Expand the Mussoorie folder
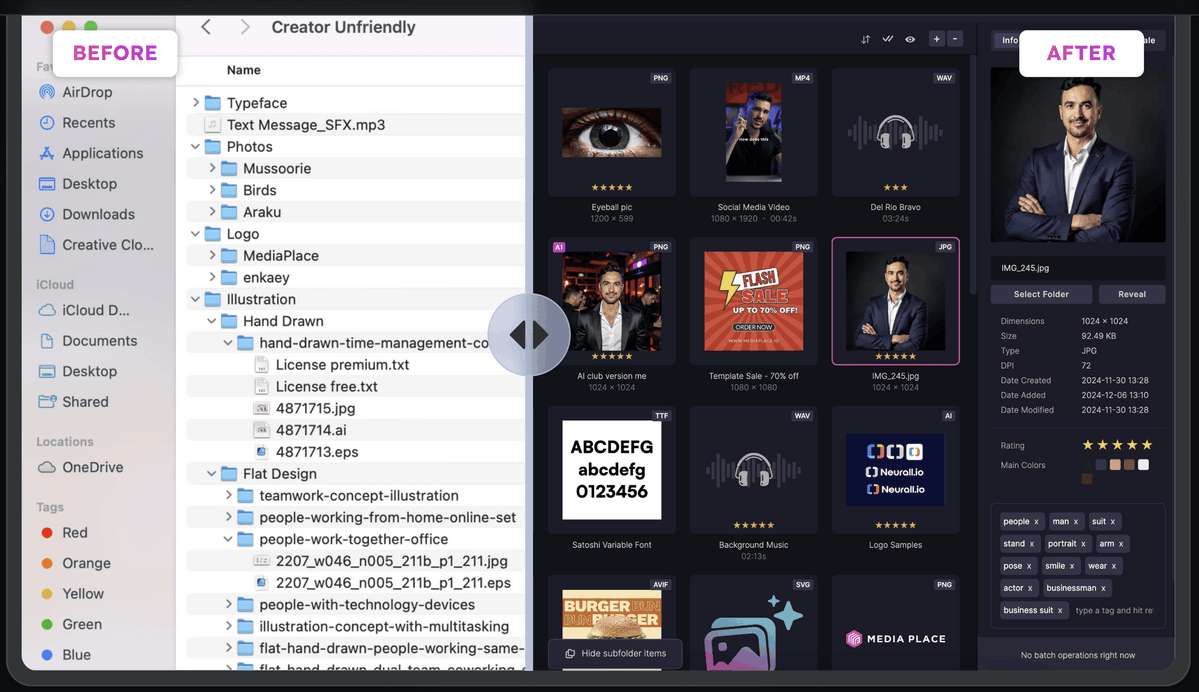The image size is (1199, 692). tap(212, 168)
